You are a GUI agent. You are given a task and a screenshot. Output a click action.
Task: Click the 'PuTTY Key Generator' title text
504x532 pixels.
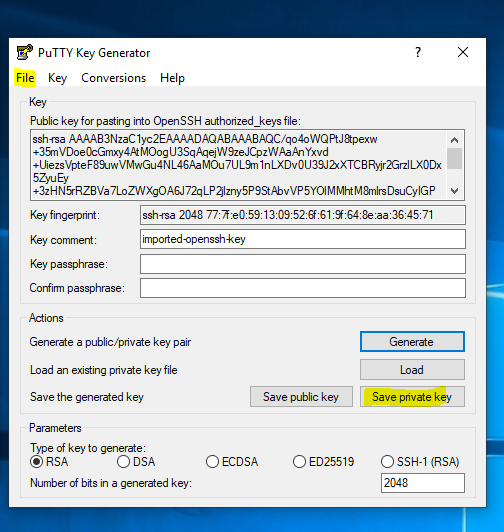[94, 53]
